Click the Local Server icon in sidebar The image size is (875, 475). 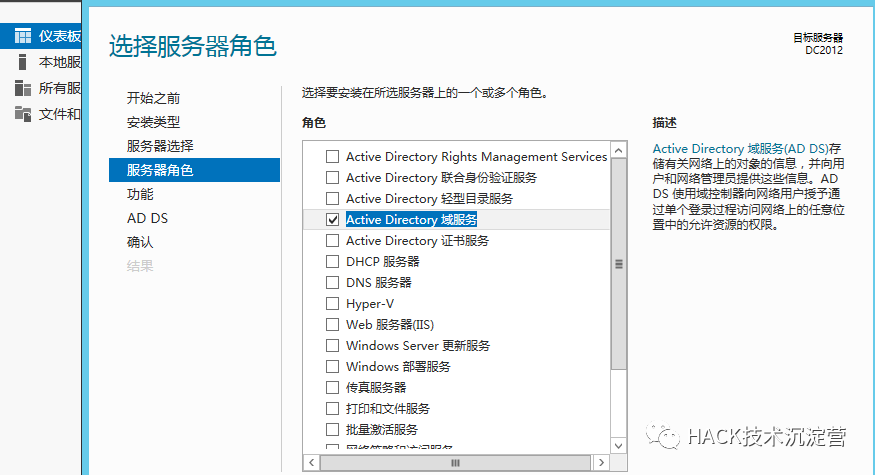click(22, 62)
